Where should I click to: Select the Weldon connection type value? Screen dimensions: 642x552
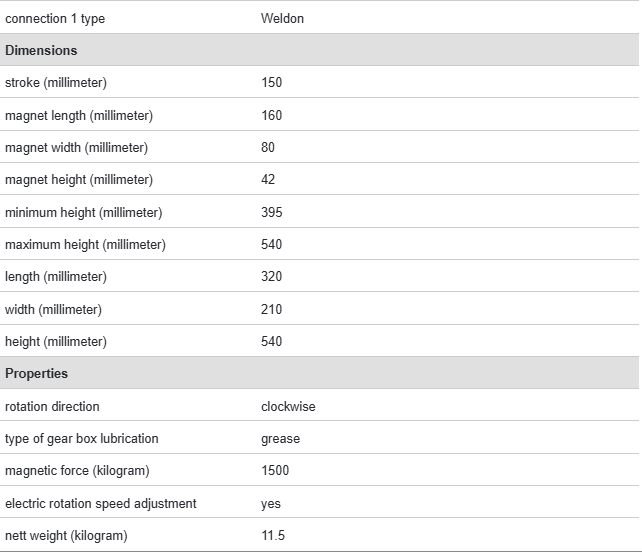point(282,18)
